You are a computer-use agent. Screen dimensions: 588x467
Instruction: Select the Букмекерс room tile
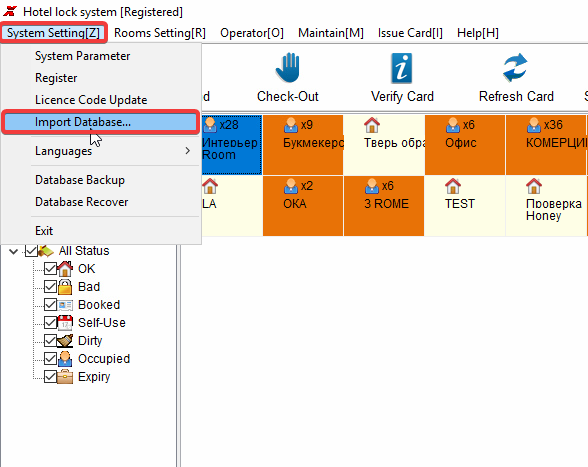point(303,145)
